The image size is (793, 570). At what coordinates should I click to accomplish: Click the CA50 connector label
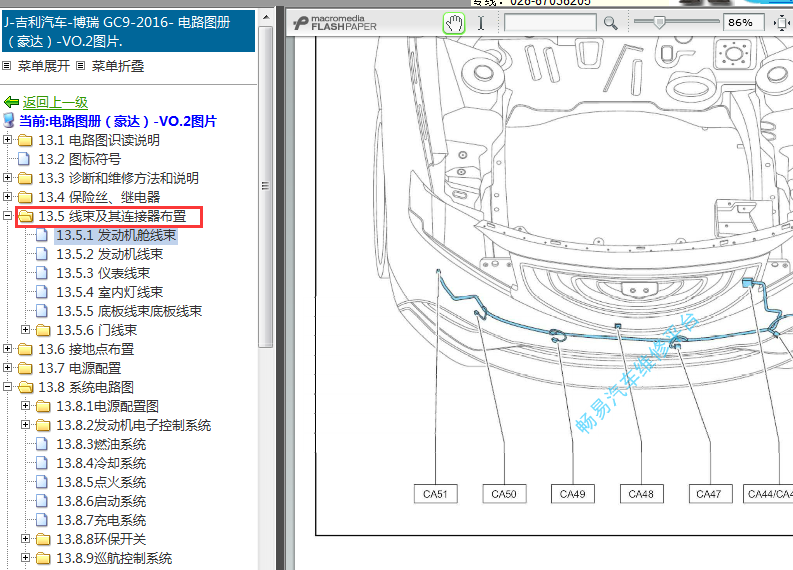(x=504, y=494)
